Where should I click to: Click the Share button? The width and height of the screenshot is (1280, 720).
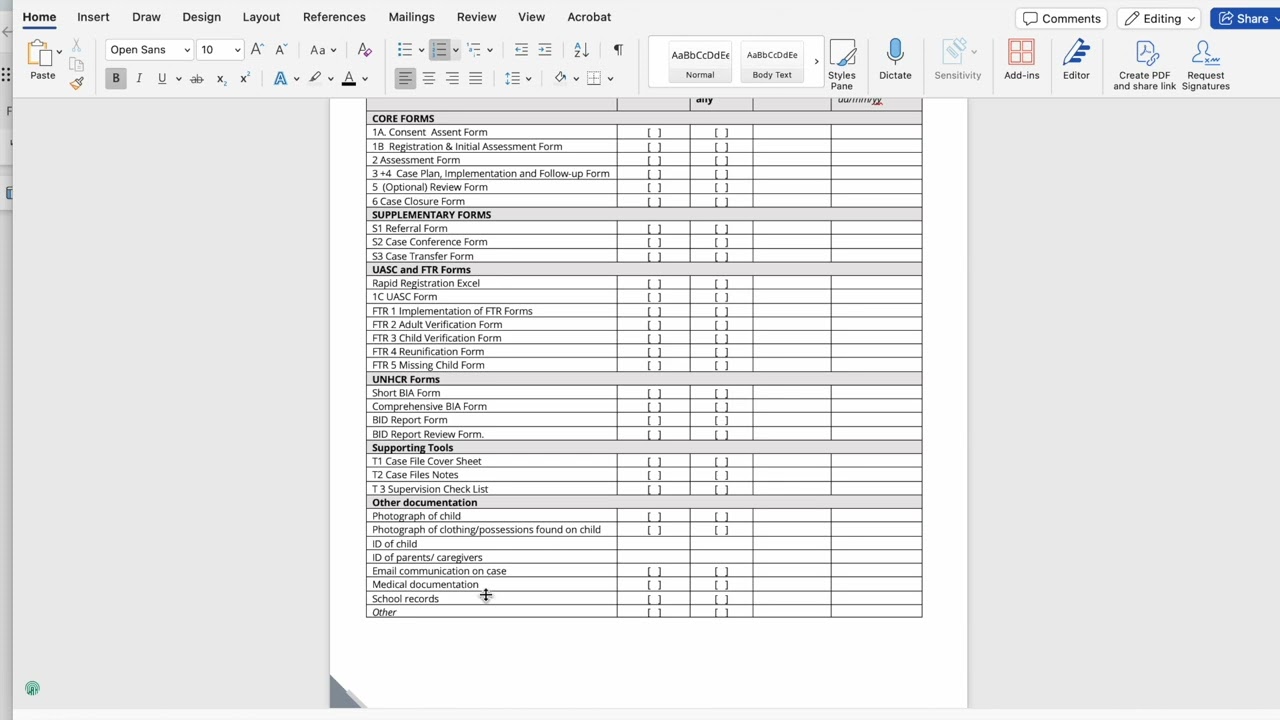click(x=1244, y=18)
